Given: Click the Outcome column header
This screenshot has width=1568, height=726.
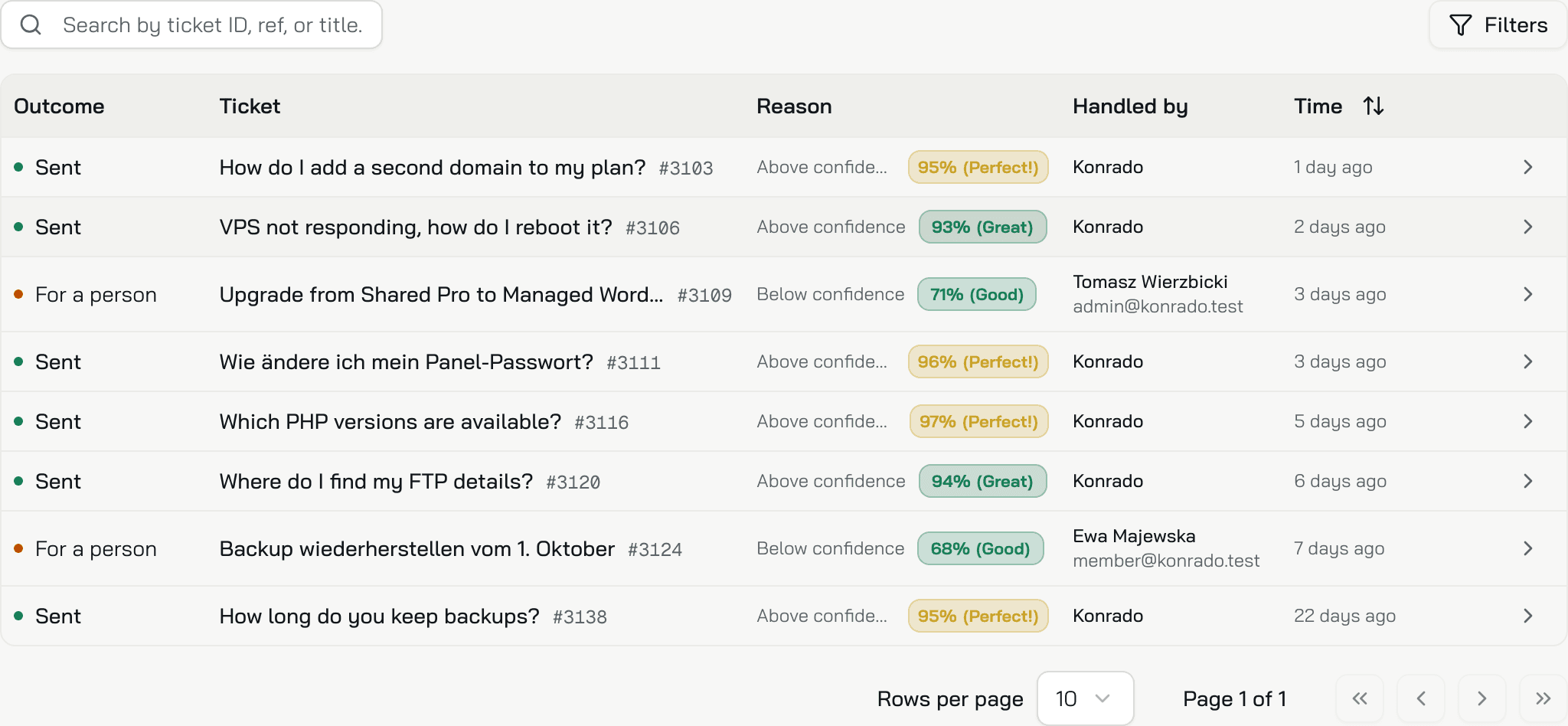Looking at the screenshot, I should point(59,106).
